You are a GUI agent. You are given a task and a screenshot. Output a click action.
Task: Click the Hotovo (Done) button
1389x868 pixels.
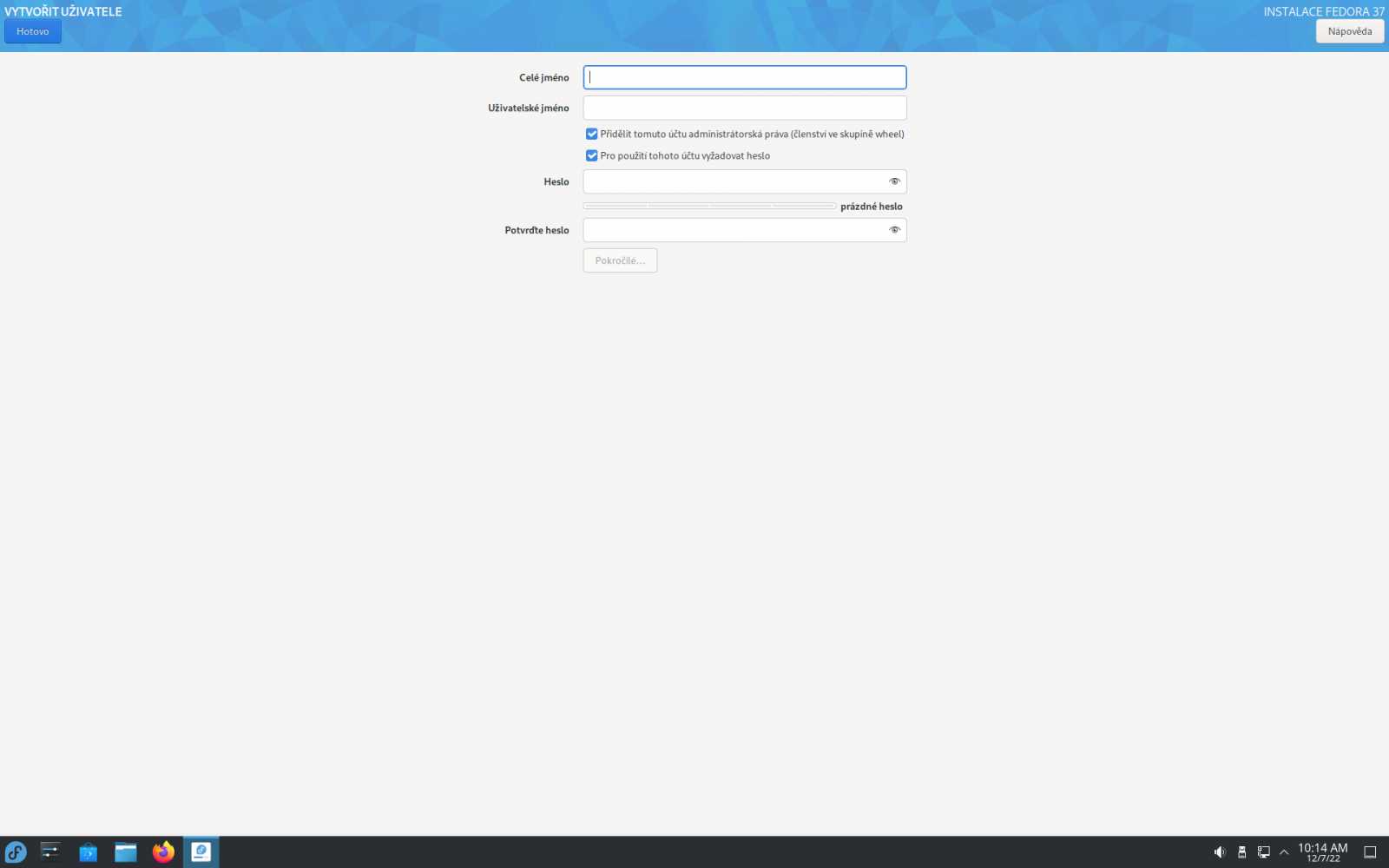tap(32, 31)
